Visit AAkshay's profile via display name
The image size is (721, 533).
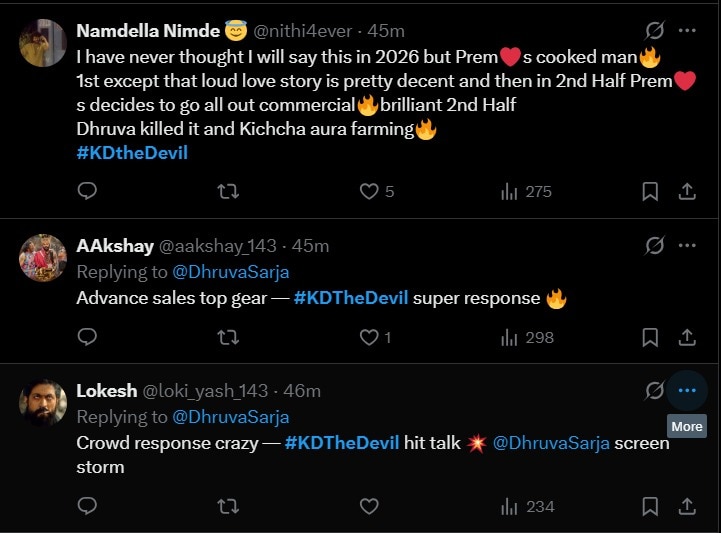tap(115, 246)
